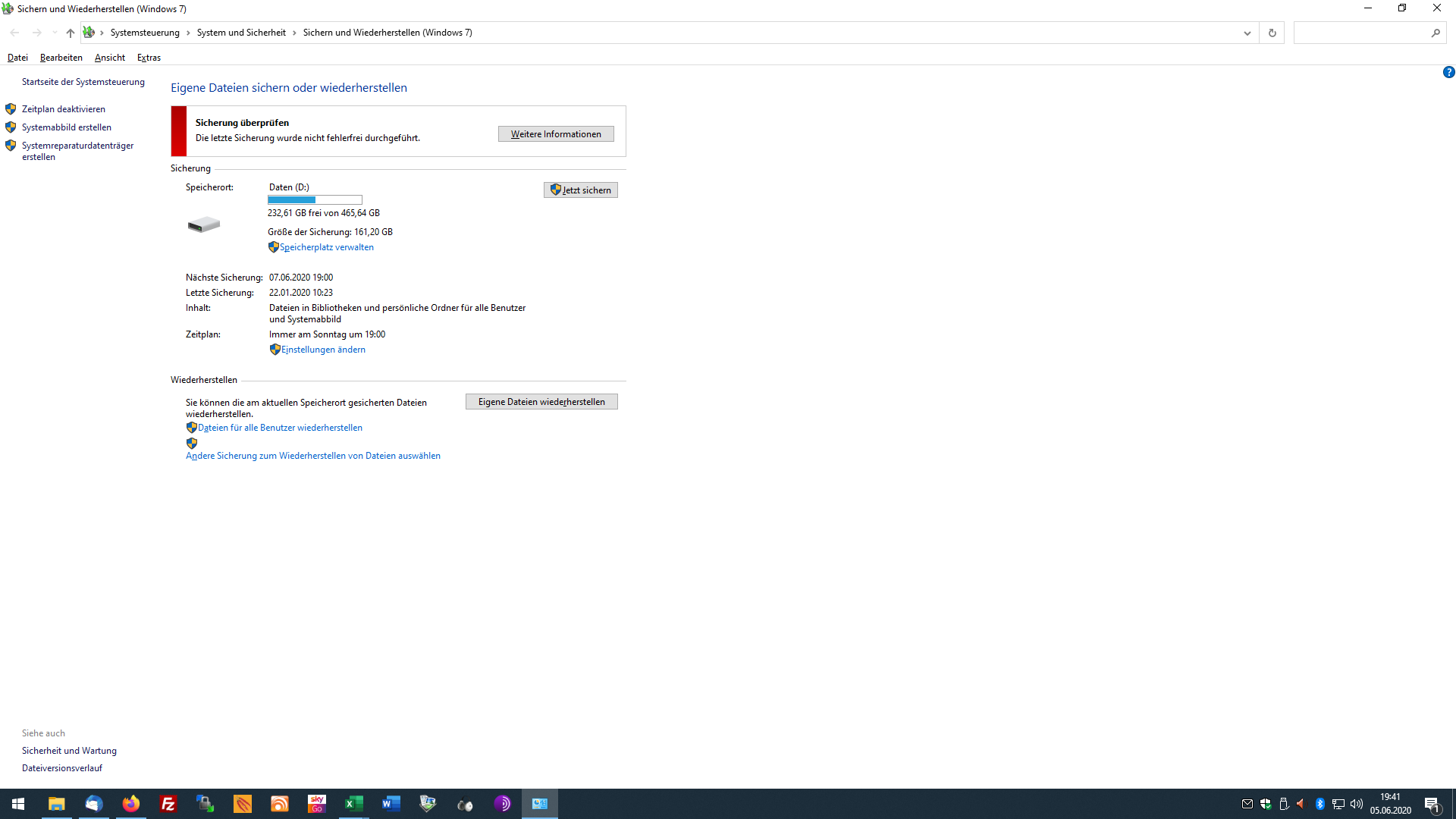Open Speicherplatz verwalten link
This screenshot has width=1456, height=819.
click(326, 247)
